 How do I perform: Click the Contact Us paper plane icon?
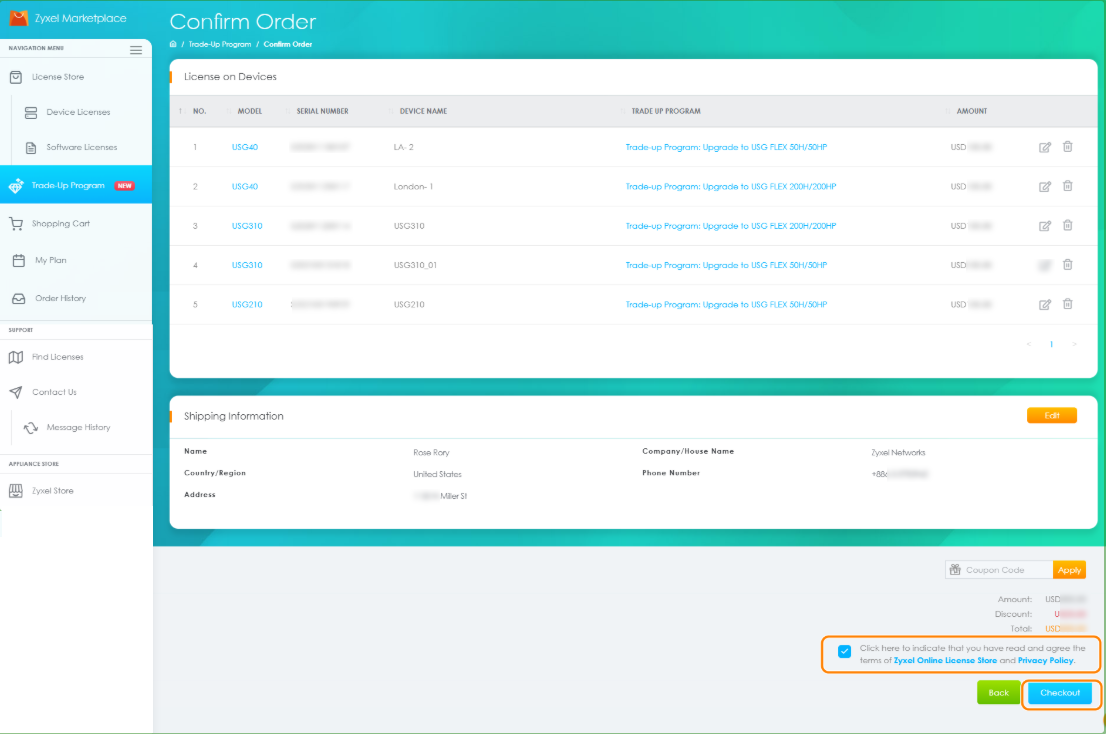coord(16,392)
